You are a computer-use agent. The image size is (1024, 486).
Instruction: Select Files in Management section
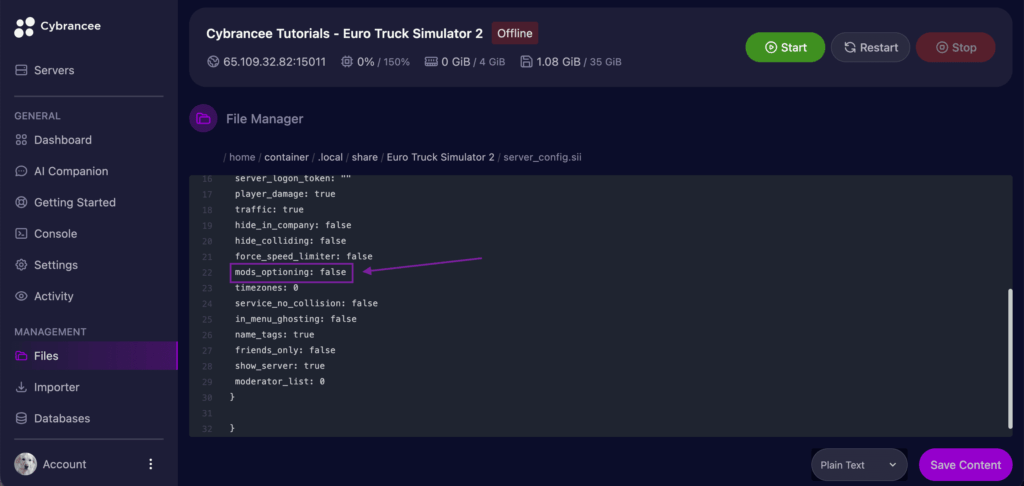tap(88, 356)
